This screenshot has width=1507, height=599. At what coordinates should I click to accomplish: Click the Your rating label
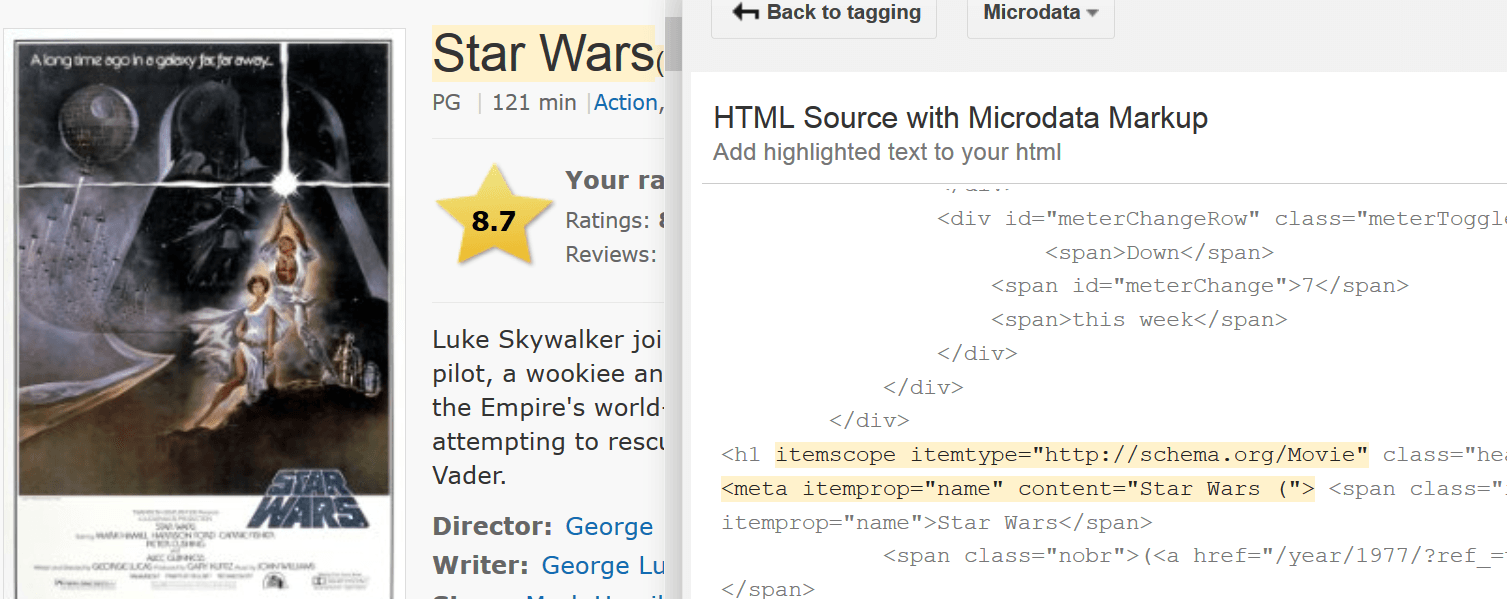(614, 180)
